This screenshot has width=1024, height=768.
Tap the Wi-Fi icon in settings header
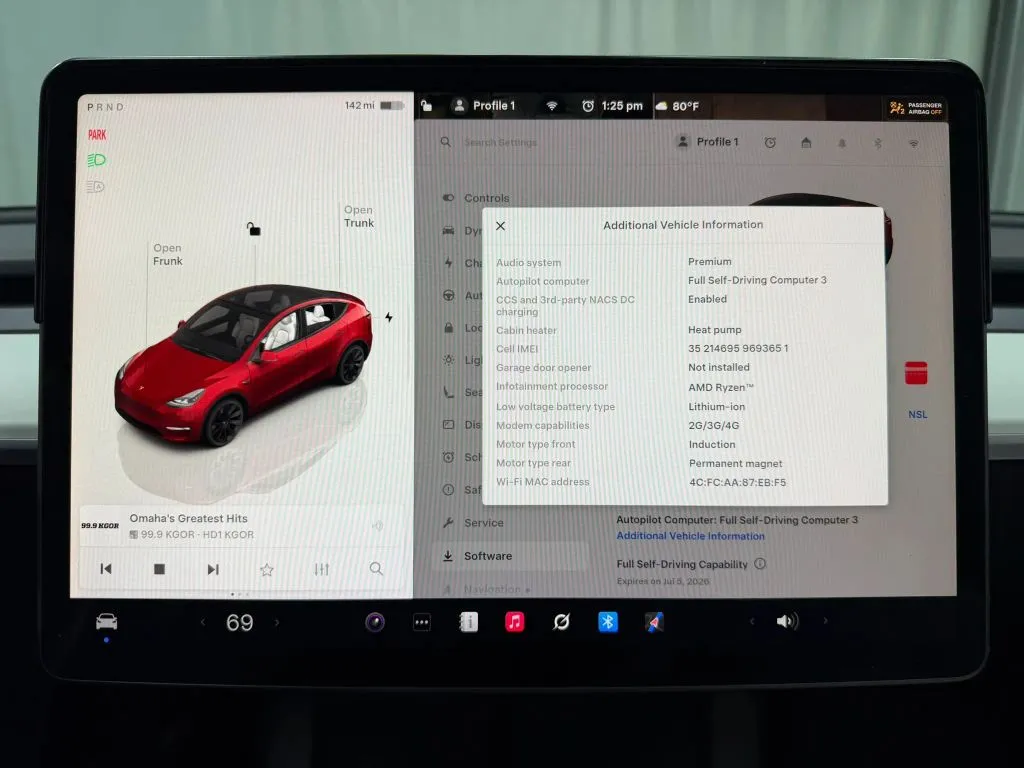[914, 143]
